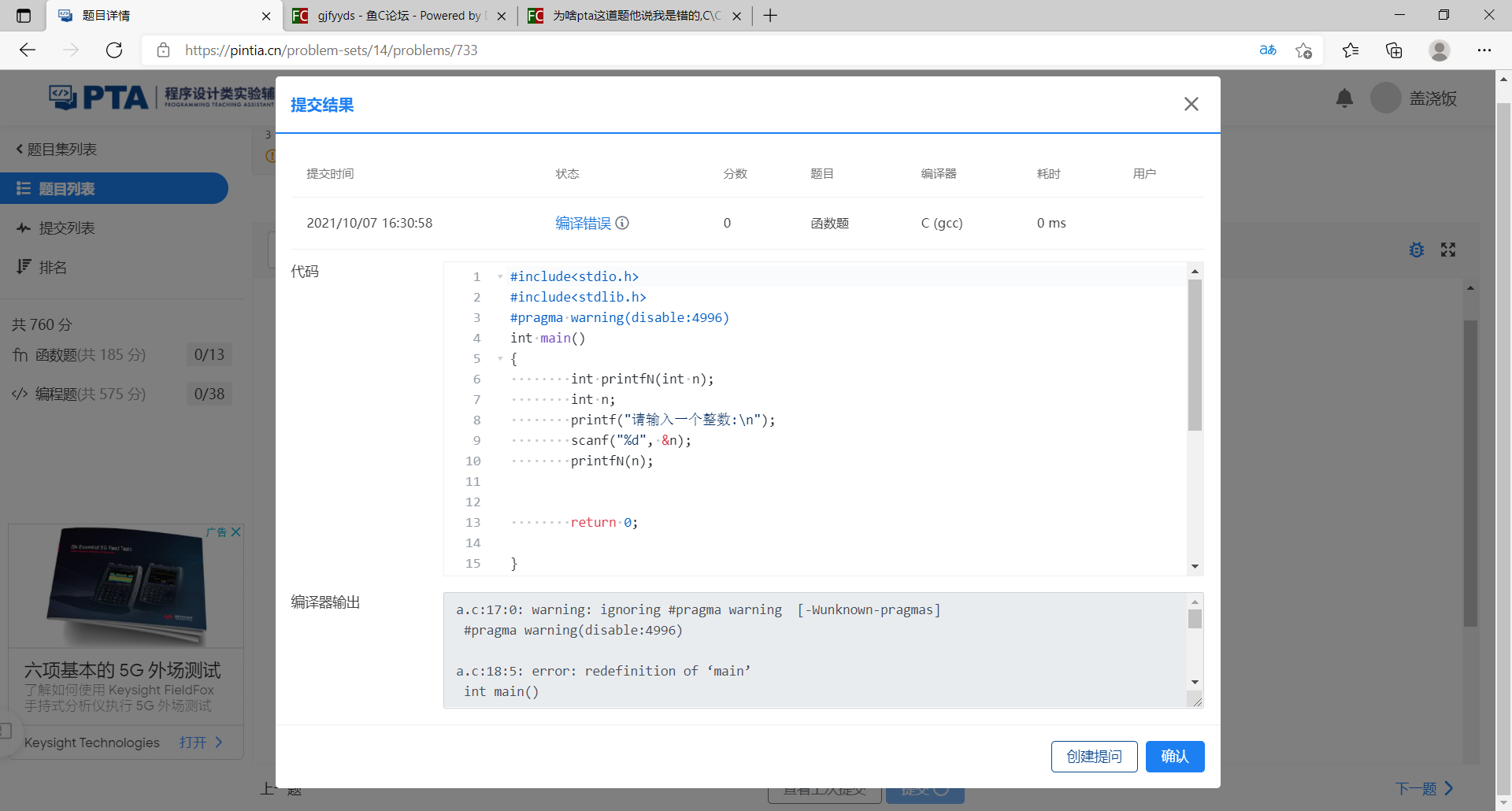The image size is (1512, 811).
Task: Close the 题目详情 tab
Action: (266, 16)
